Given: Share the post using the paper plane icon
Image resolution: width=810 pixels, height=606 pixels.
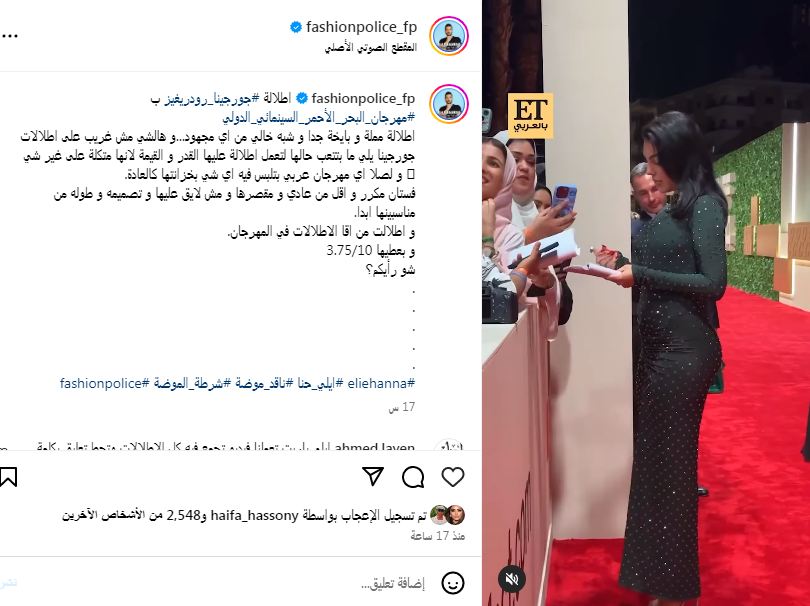Looking at the screenshot, I should click(x=373, y=477).
